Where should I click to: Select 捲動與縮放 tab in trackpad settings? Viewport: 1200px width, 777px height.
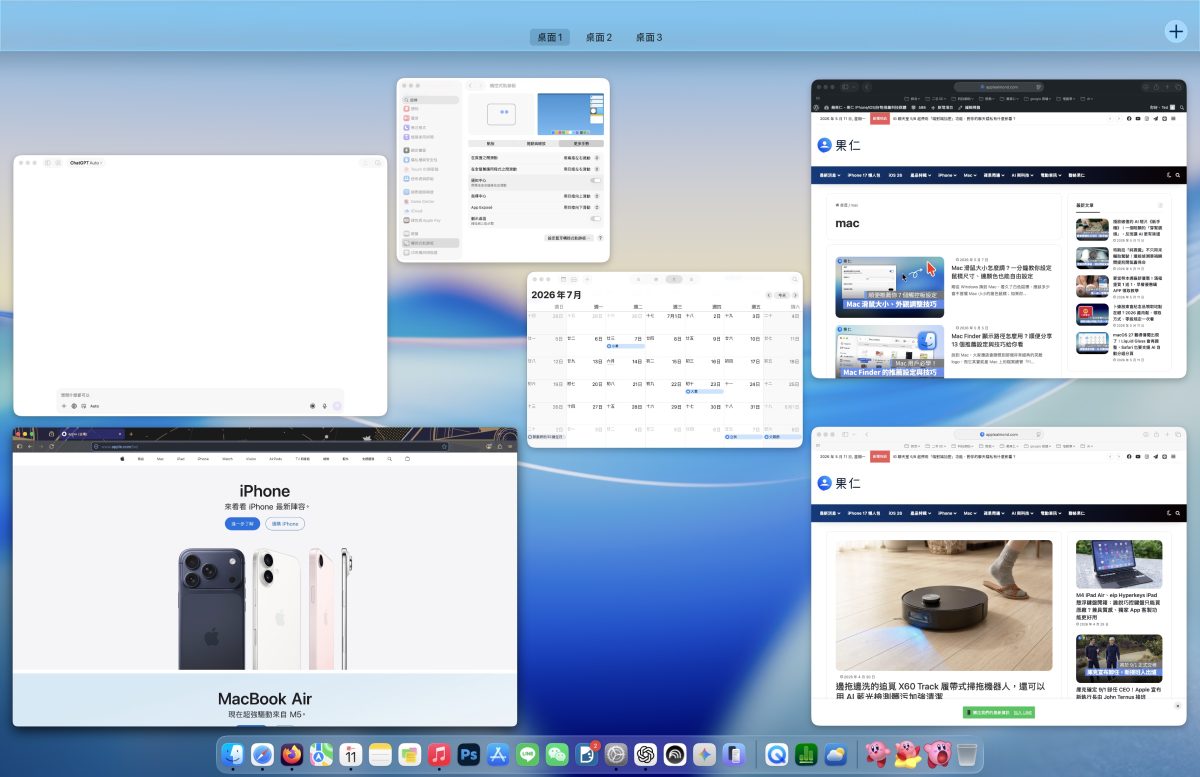point(536,144)
